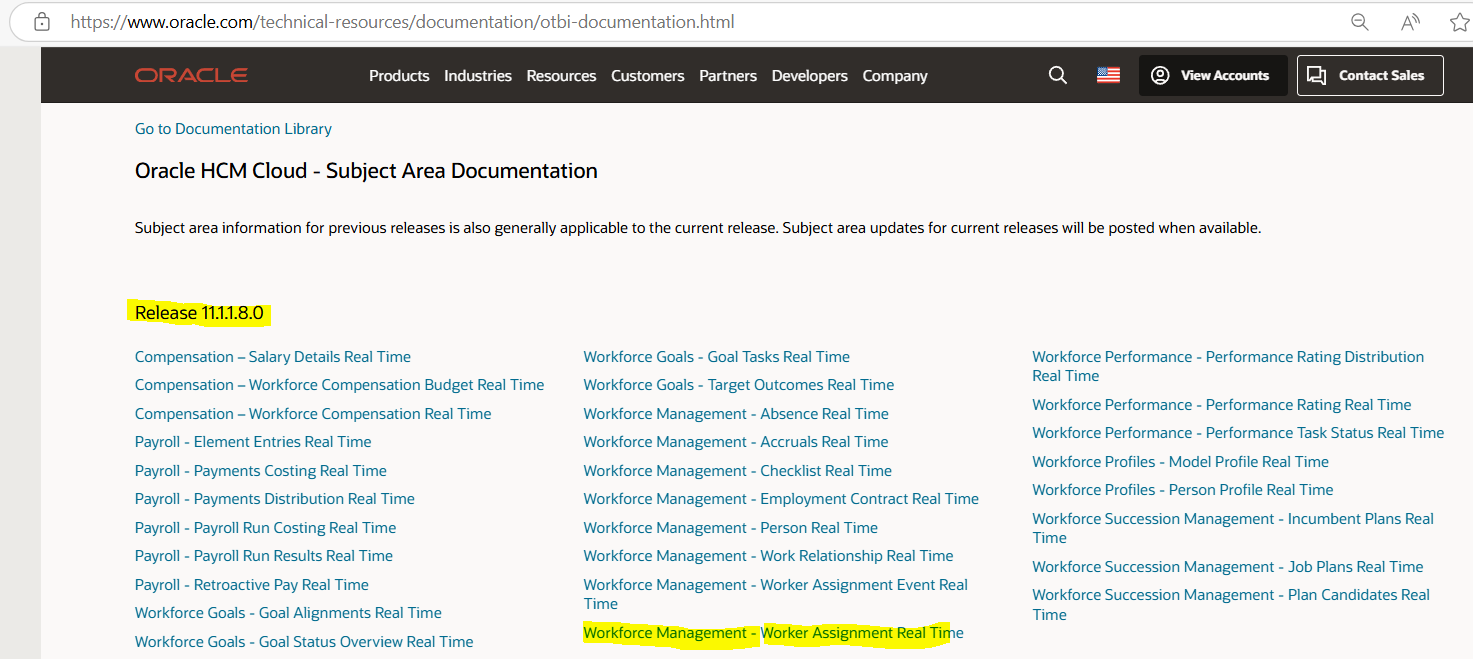Open Workforce Goals - Target Outcomes Real Time

[739, 385]
